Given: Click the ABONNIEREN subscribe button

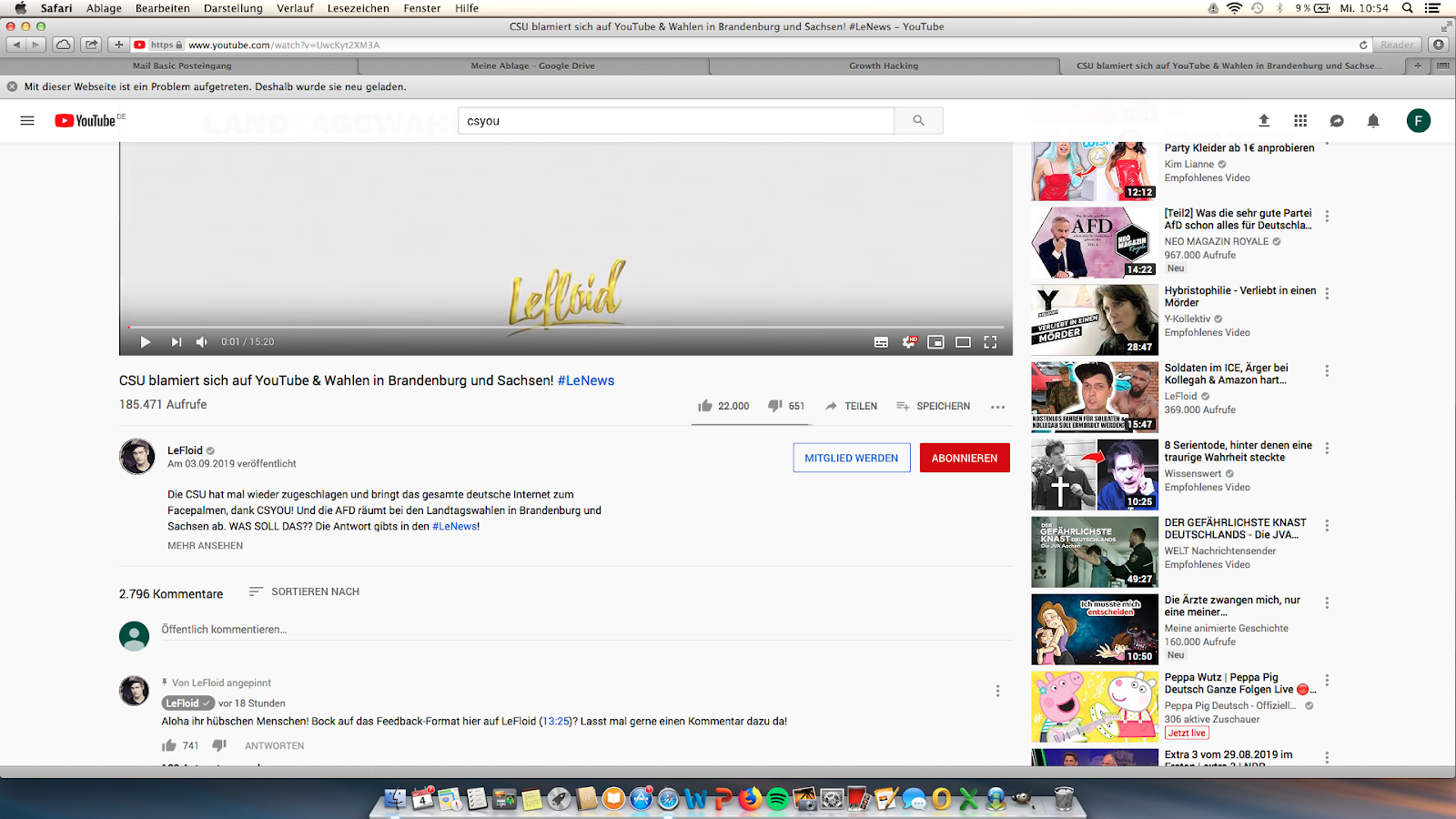Looking at the screenshot, I should [965, 458].
